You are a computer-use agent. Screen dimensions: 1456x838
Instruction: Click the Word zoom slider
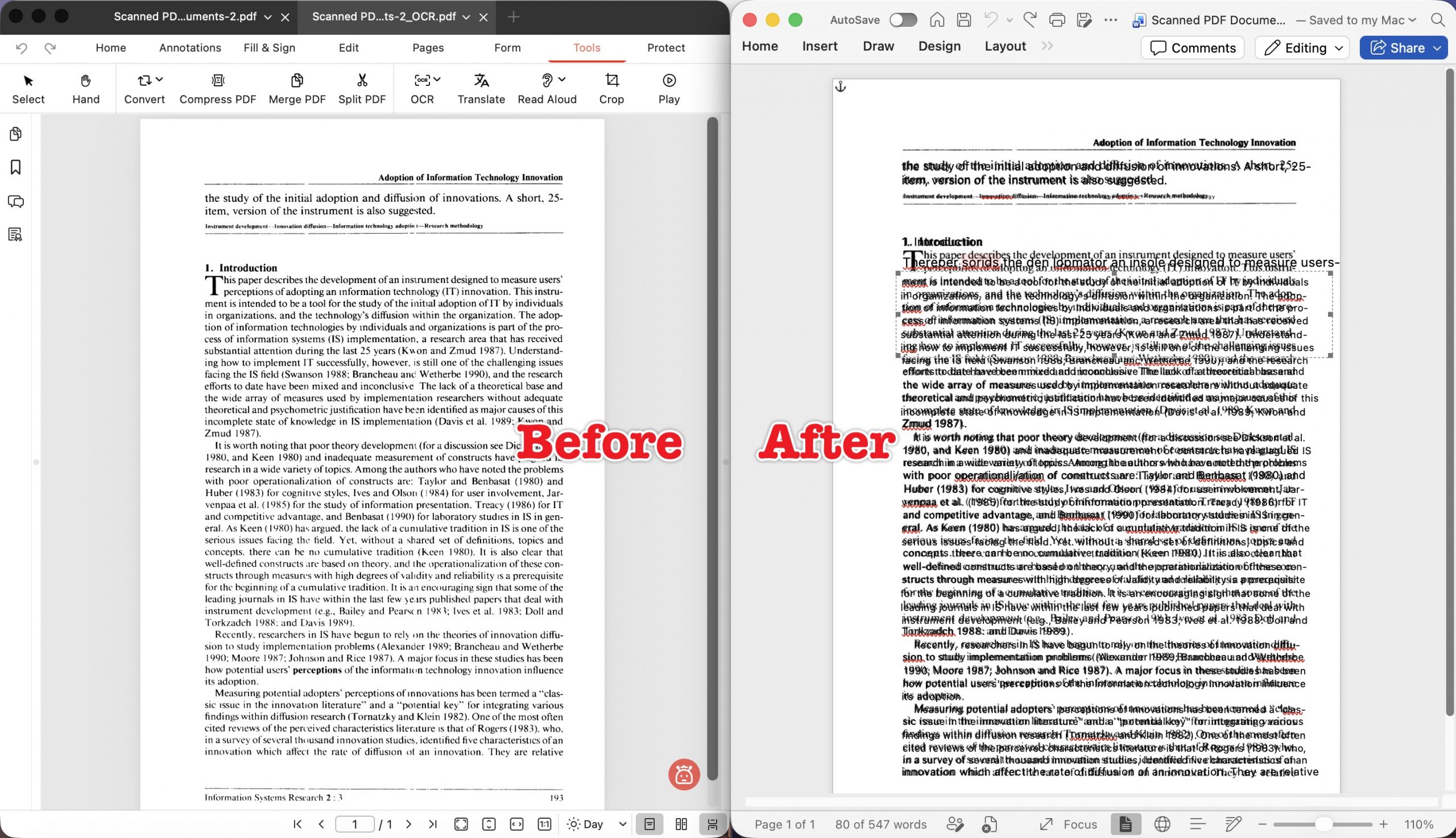pyautogui.click(x=1323, y=824)
